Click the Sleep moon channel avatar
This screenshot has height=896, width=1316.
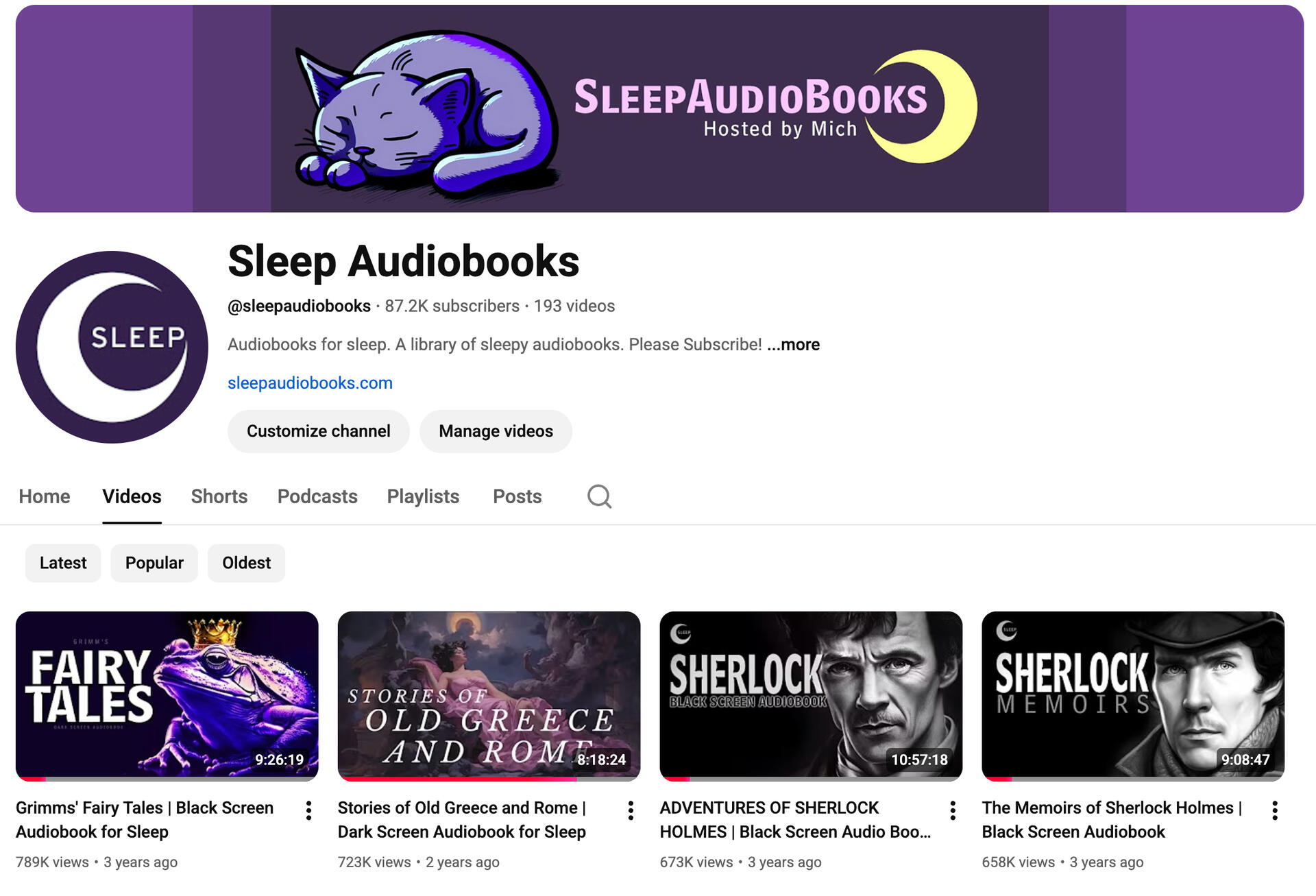tap(112, 347)
